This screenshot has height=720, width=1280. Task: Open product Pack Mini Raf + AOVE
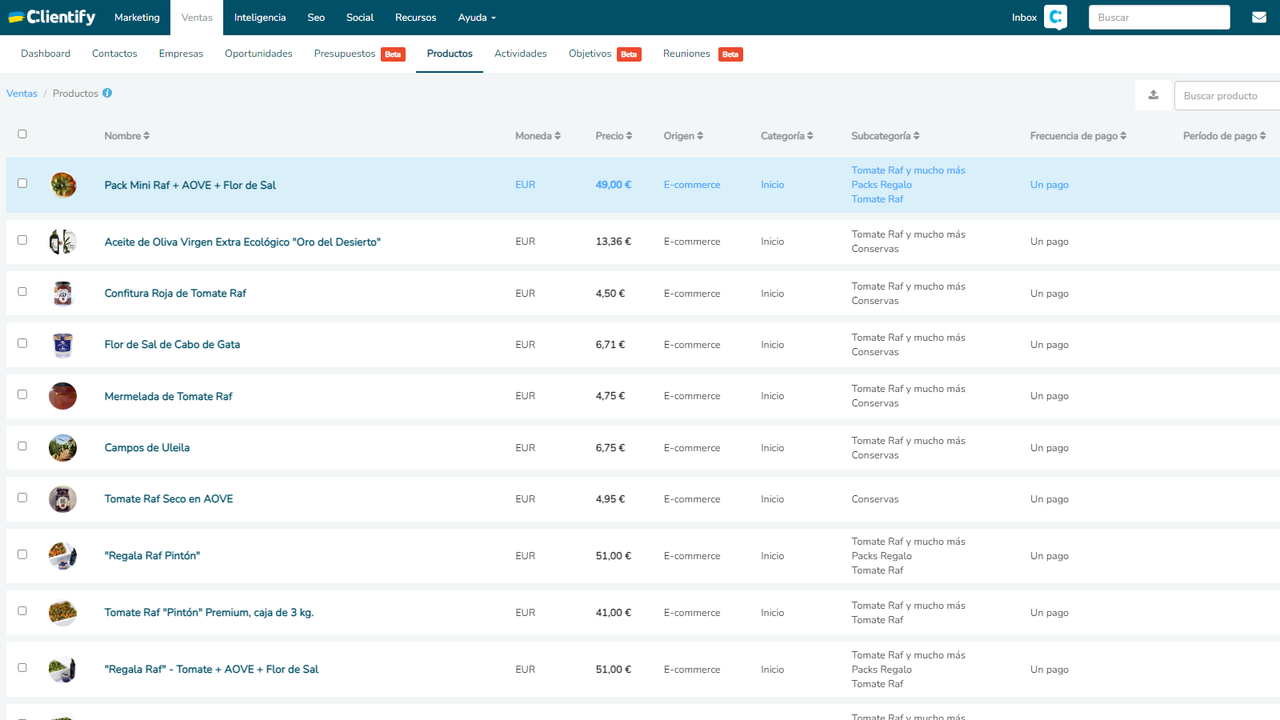(x=190, y=185)
